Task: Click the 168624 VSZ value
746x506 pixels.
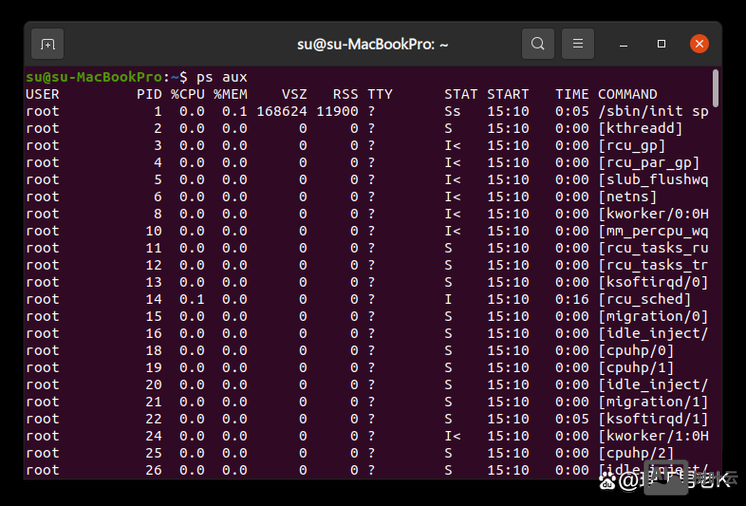Action: tap(281, 111)
